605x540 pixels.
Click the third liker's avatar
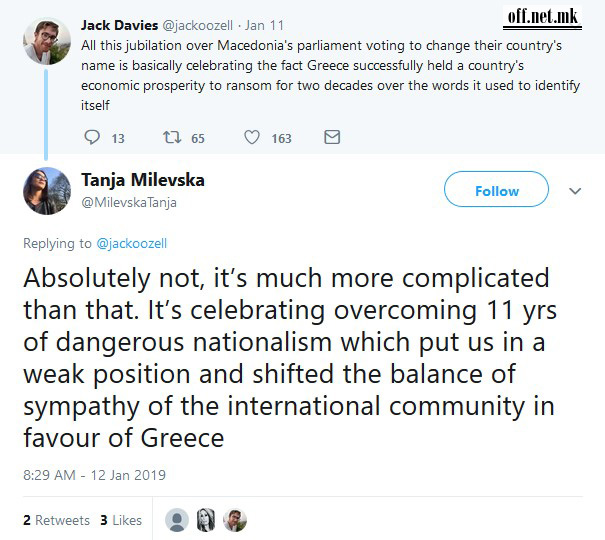[x=235, y=520]
